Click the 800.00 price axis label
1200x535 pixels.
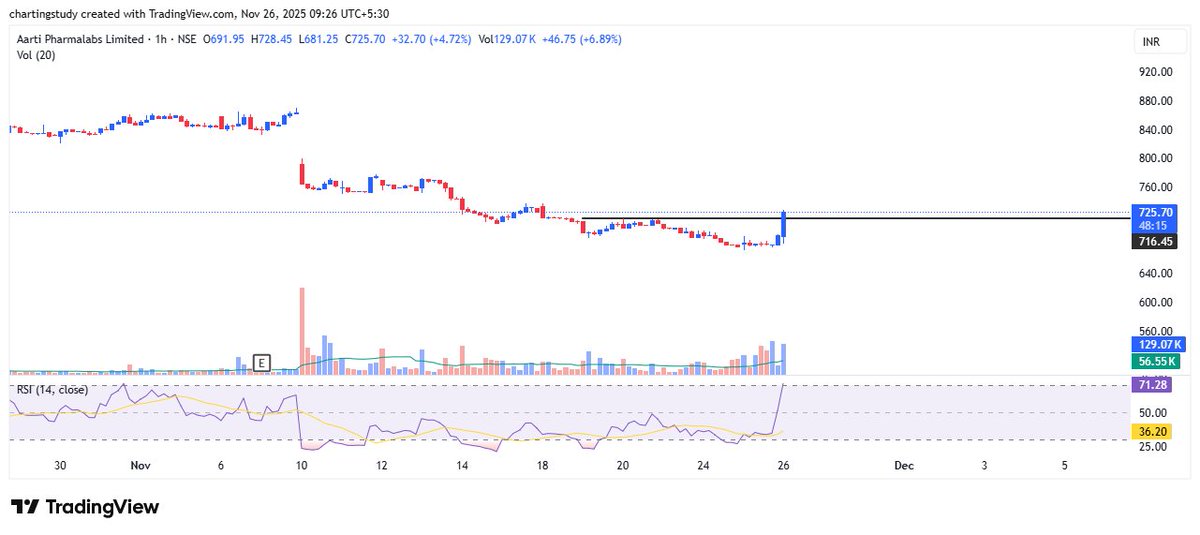coord(1155,158)
